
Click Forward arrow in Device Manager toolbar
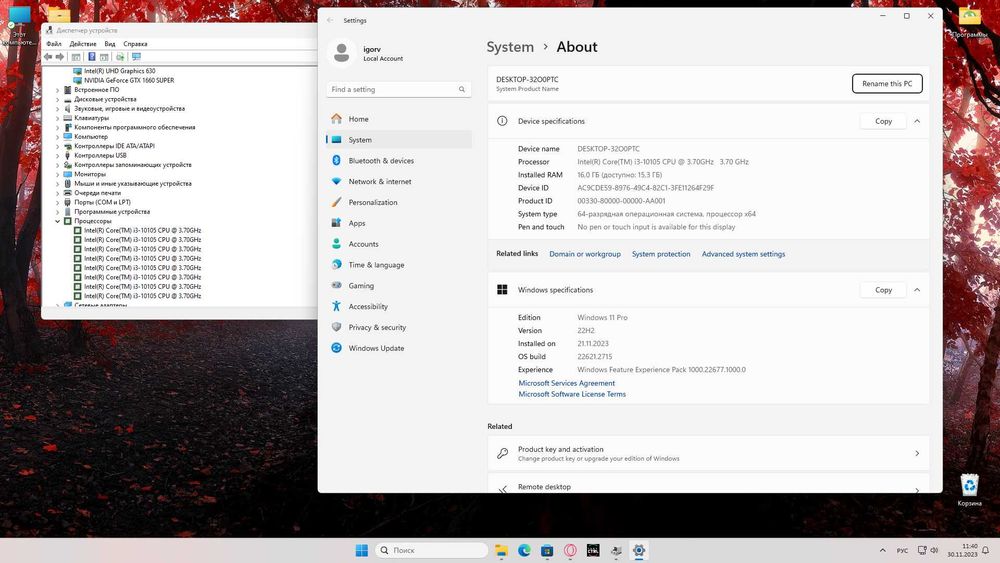[x=60, y=57]
